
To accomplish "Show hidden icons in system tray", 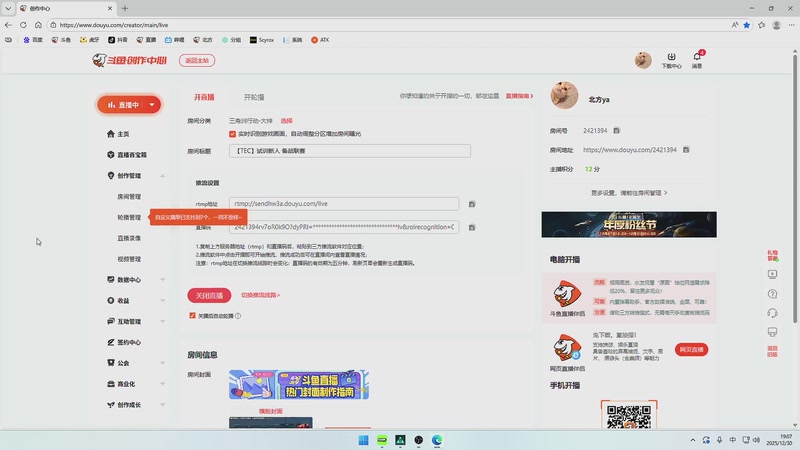I will click(692, 440).
